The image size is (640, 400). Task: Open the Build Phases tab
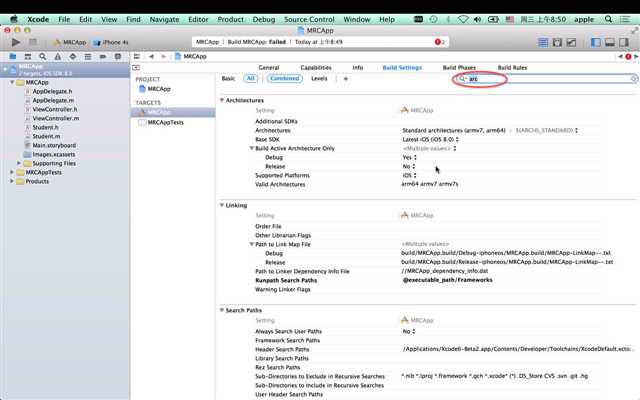(x=459, y=67)
